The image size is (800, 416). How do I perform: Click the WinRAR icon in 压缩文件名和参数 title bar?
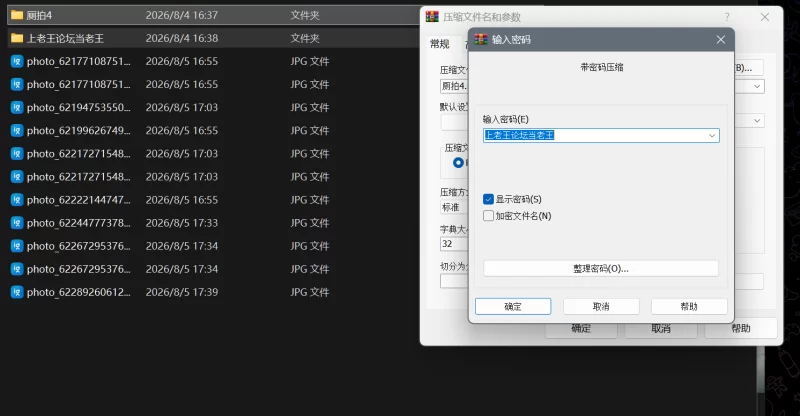(432, 17)
